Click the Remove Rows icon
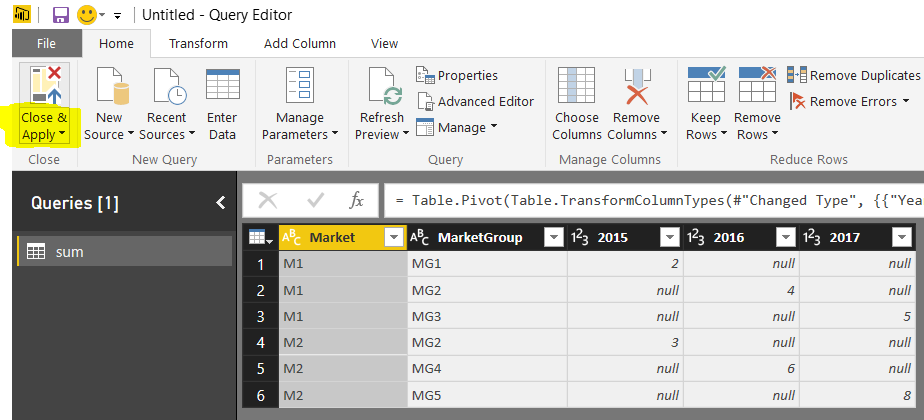 758,84
